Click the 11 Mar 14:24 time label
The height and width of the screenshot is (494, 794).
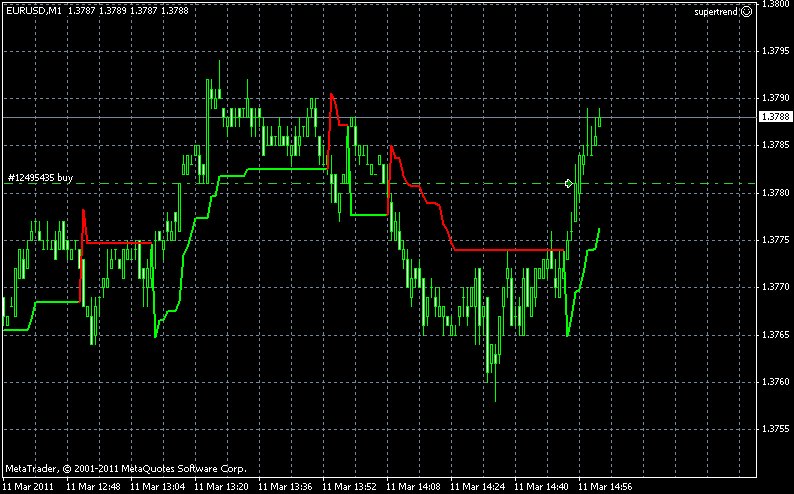479,487
